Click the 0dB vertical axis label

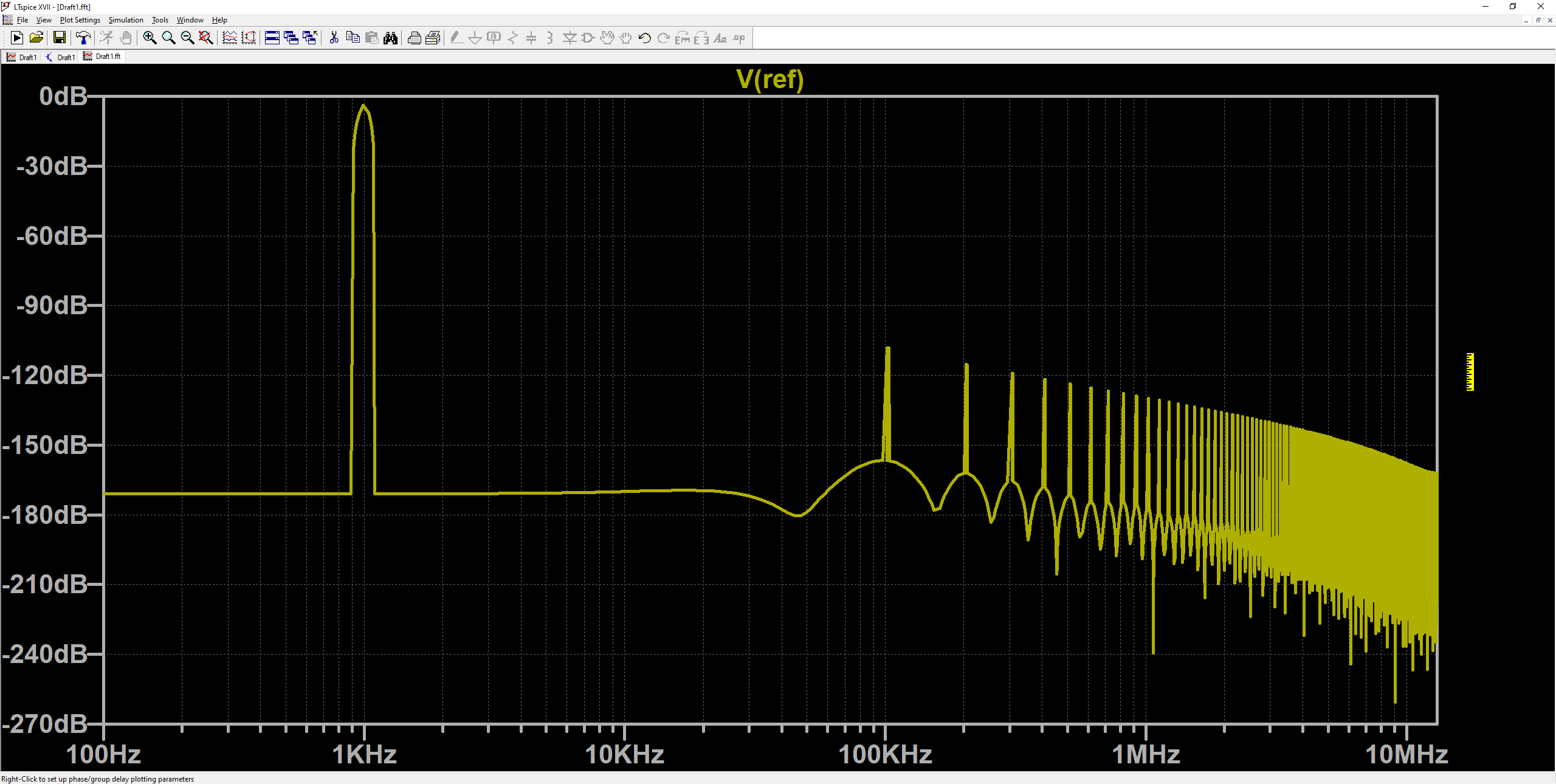pyautogui.click(x=63, y=97)
